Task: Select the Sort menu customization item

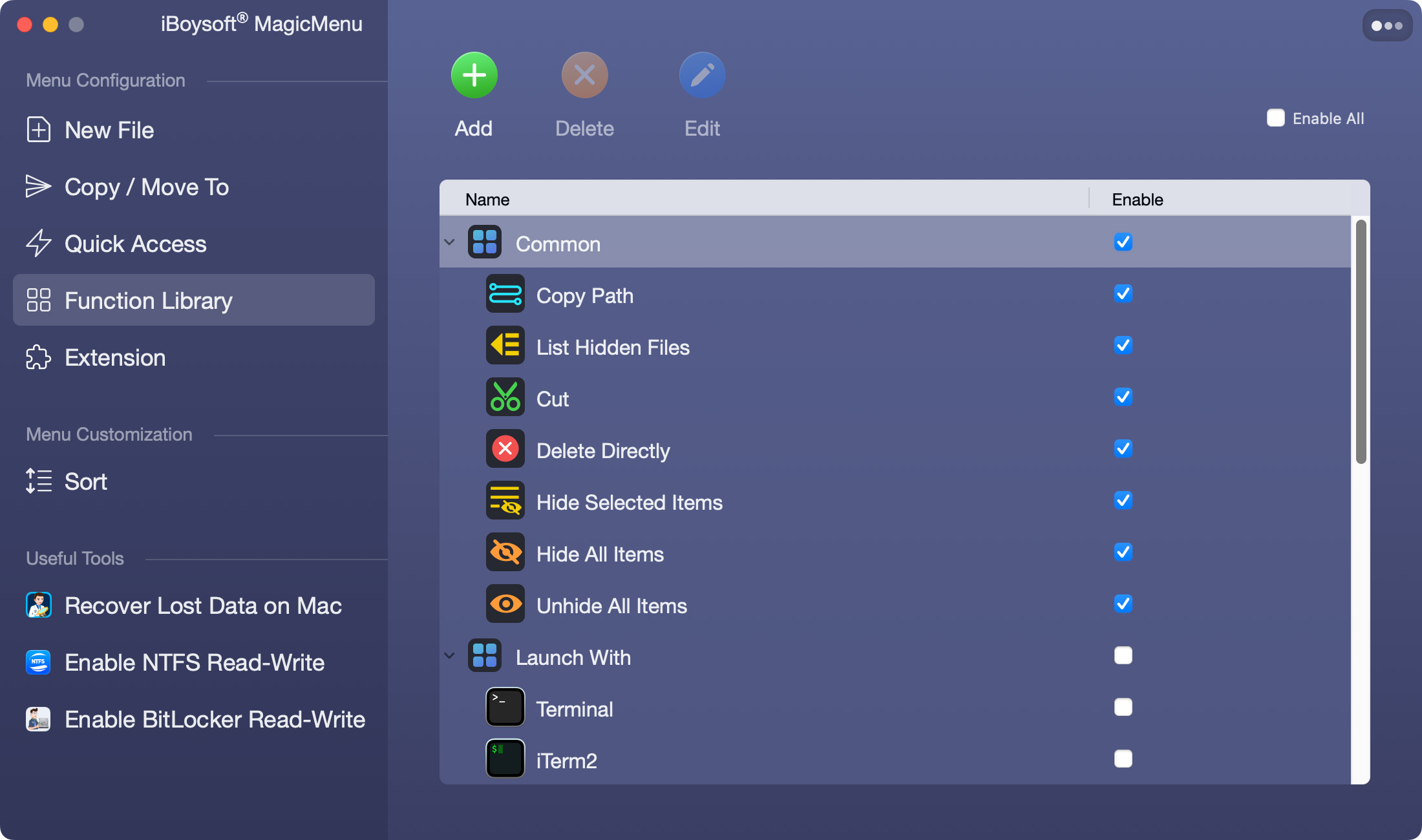Action: click(x=85, y=482)
